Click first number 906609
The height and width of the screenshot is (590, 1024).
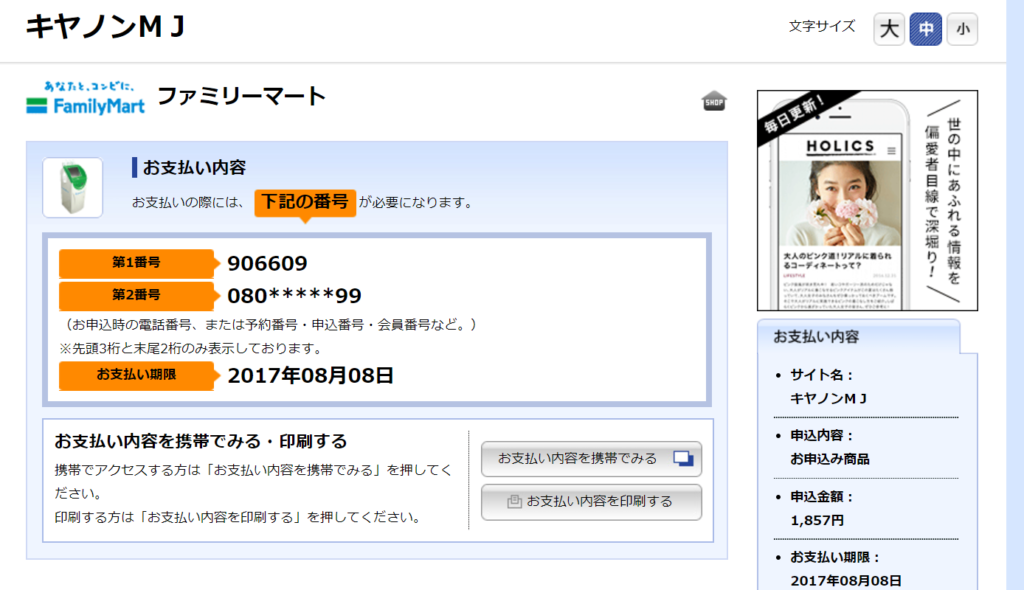click(267, 263)
